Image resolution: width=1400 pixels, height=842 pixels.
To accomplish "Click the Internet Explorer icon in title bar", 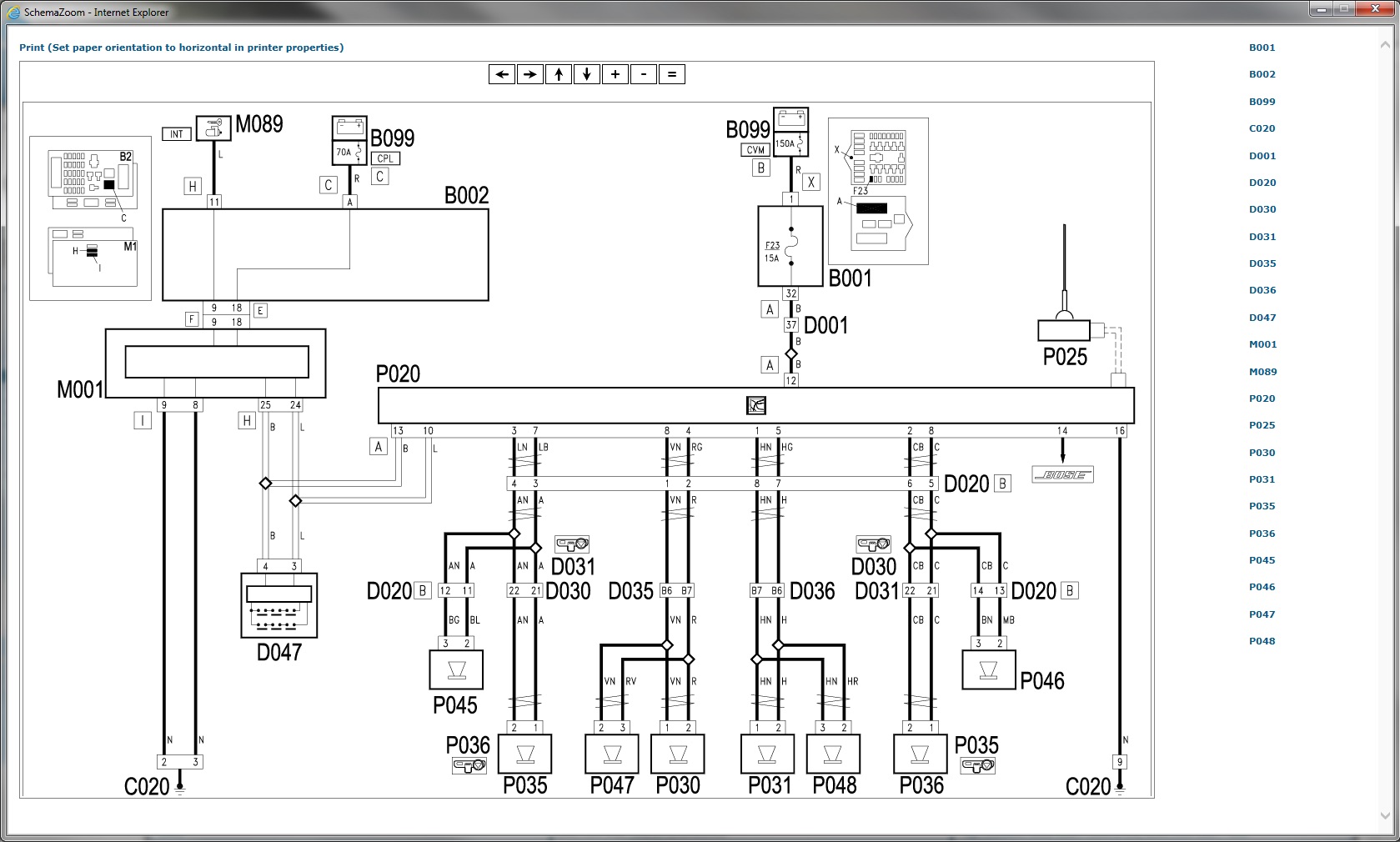I will pyautogui.click(x=13, y=13).
